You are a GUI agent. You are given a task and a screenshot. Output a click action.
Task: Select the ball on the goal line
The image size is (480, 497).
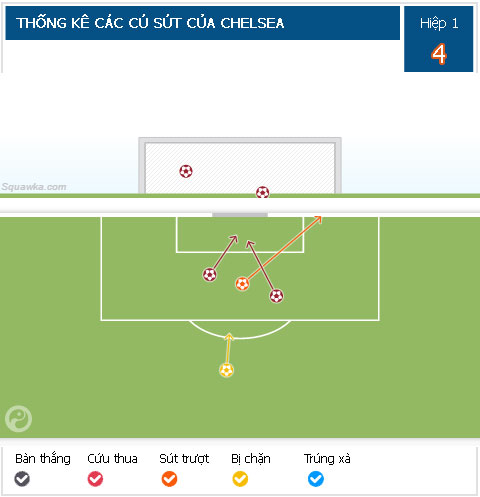262,192
